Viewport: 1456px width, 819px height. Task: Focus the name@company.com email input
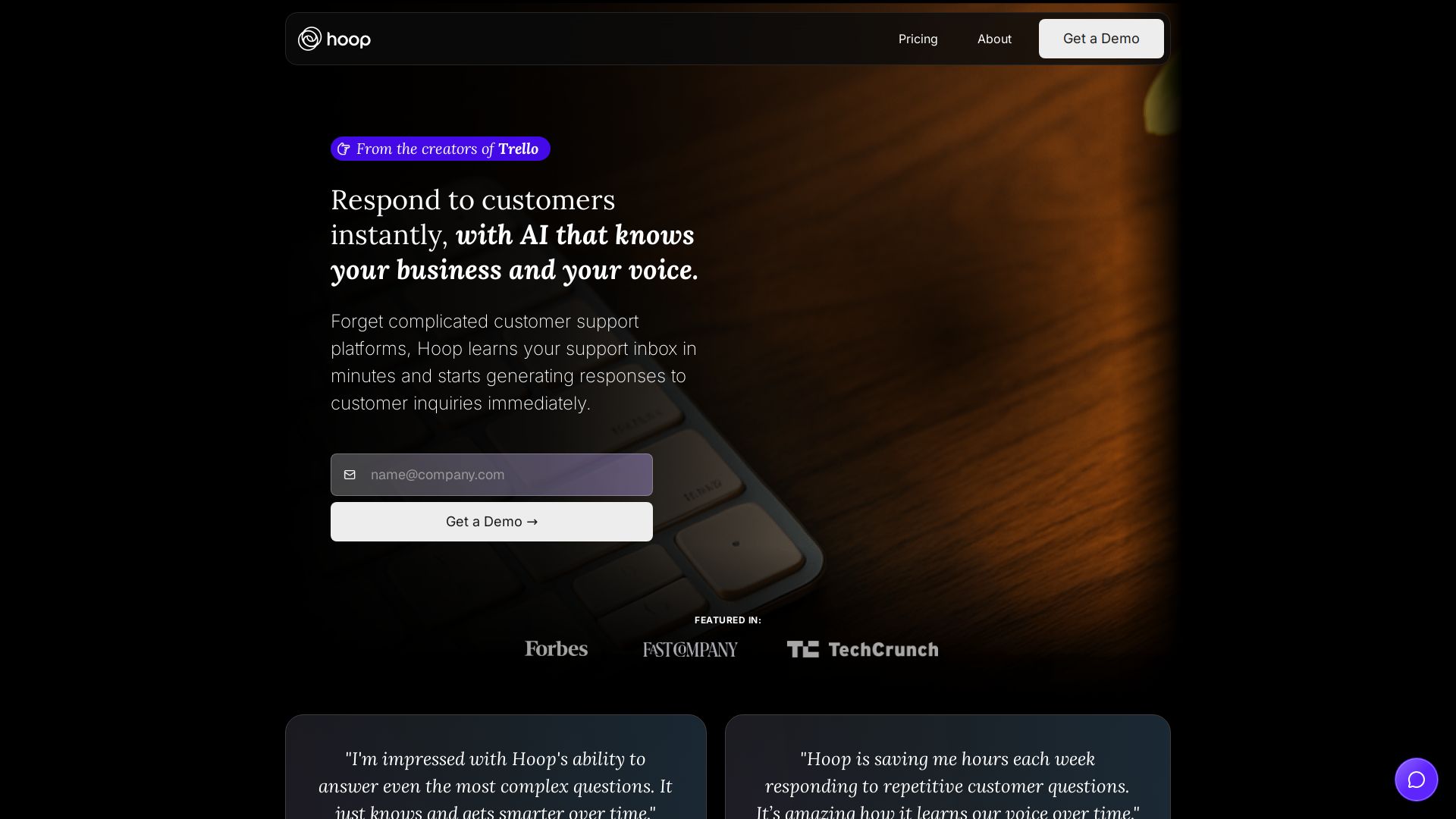tap(491, 475)
